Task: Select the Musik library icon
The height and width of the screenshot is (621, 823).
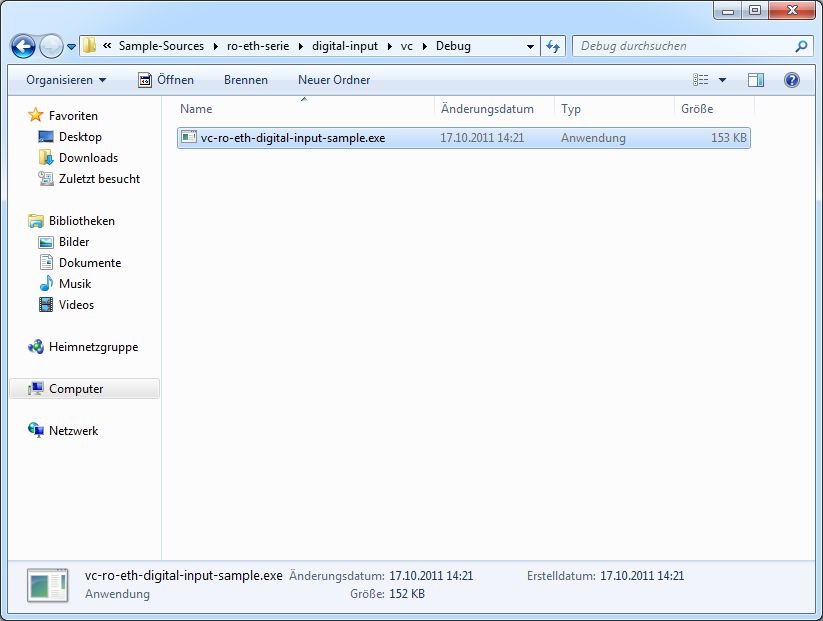Action: point(46,284)
